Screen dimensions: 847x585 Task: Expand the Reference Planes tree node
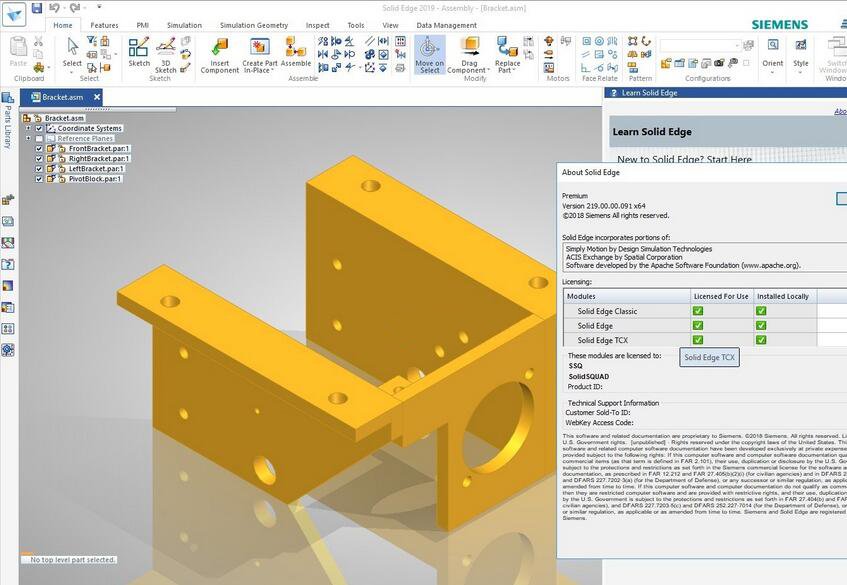[x=29, y=139]
